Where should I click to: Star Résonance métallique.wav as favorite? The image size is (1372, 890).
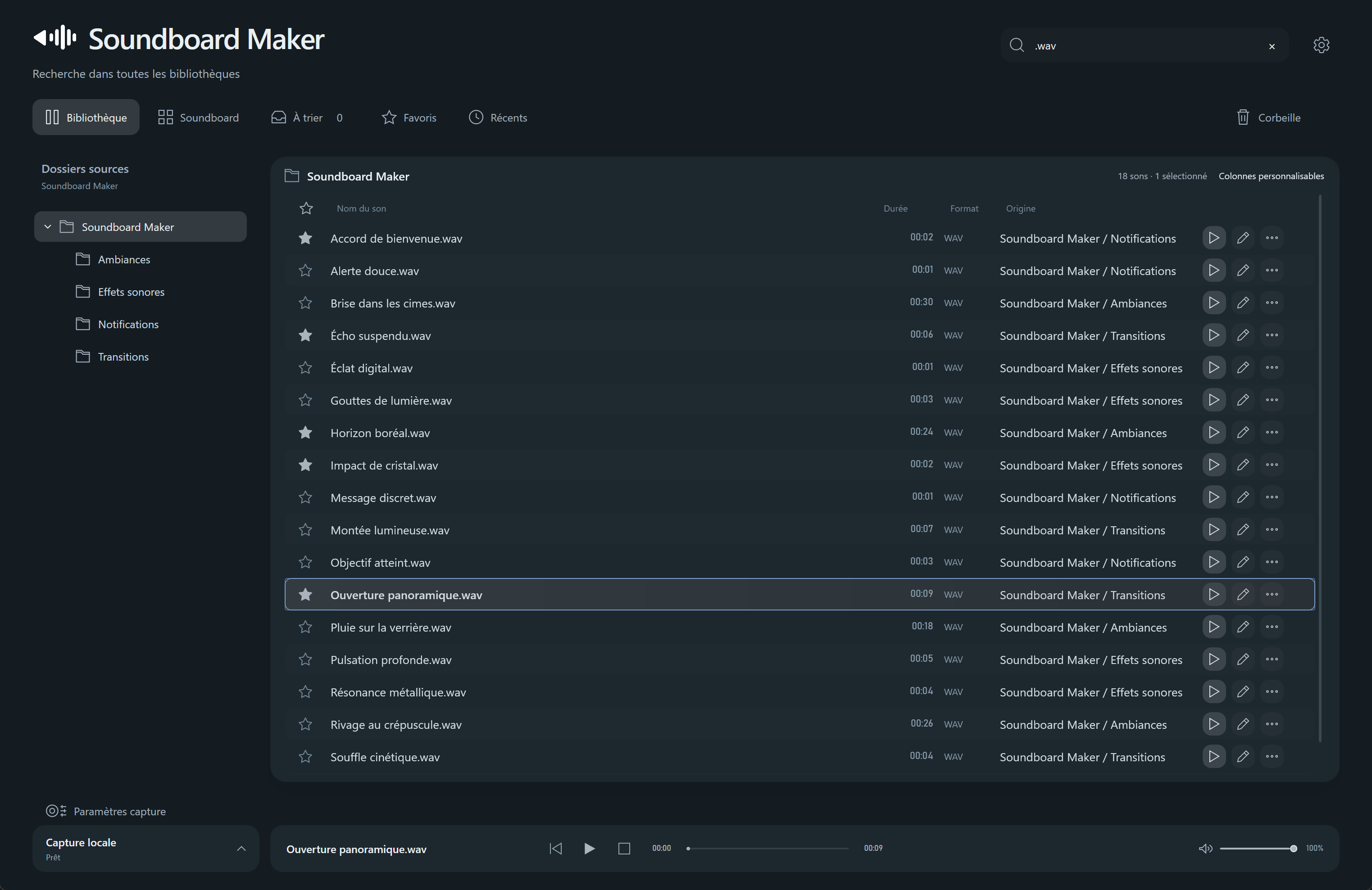coord(305,692)
